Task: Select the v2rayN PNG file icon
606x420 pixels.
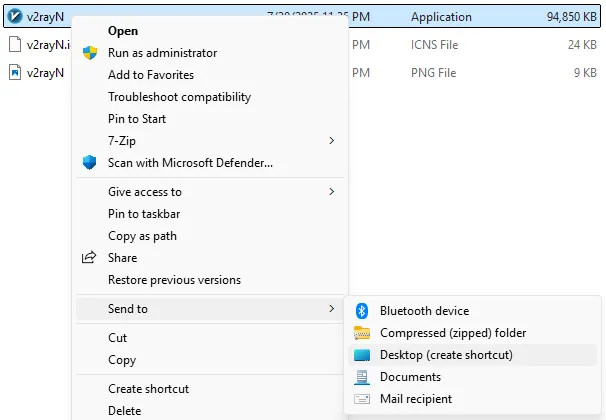Action: click(14, 72)
